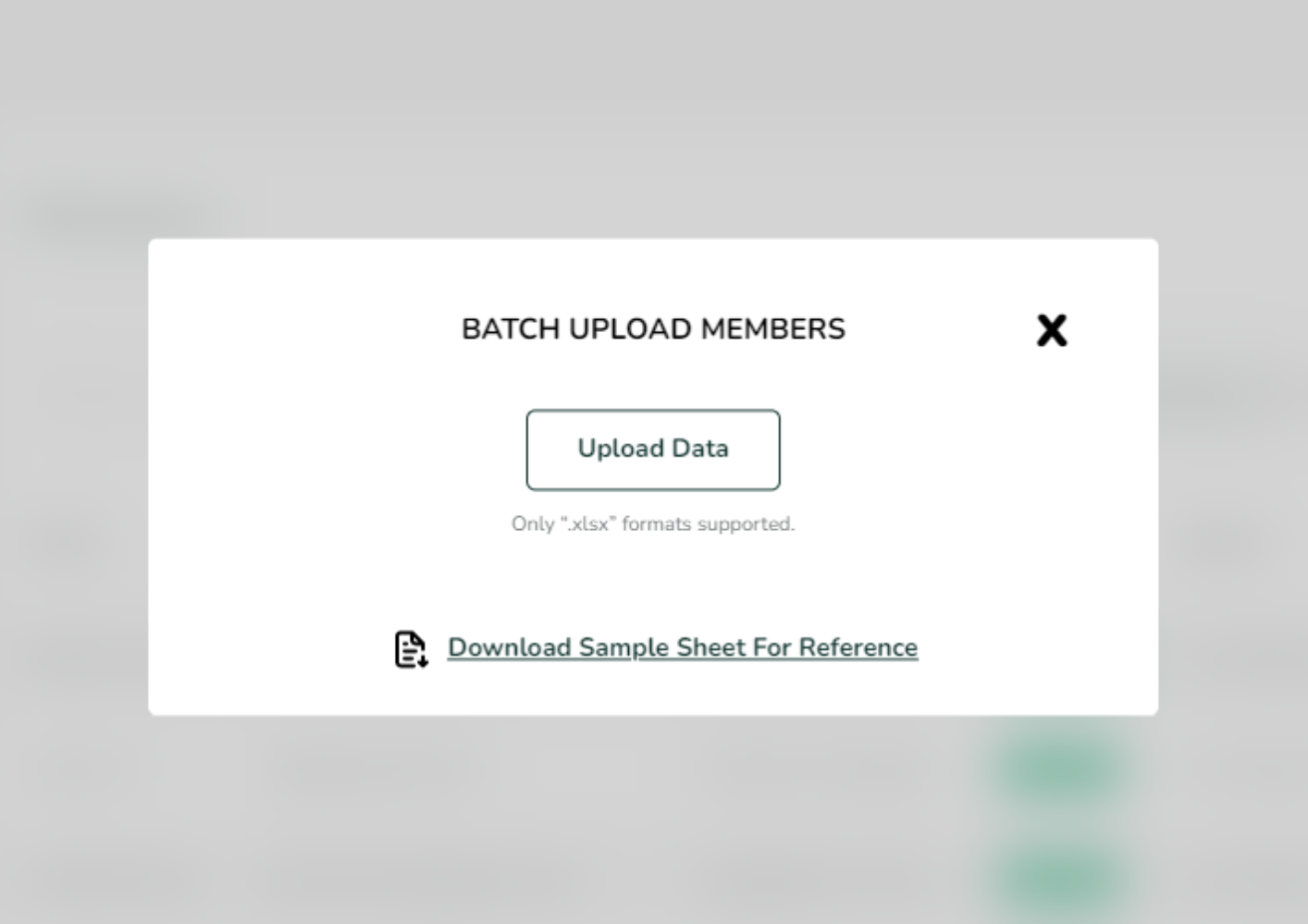
Task: Click the dimmed backdrop above the dialog
Action: [x=653, y=120]
